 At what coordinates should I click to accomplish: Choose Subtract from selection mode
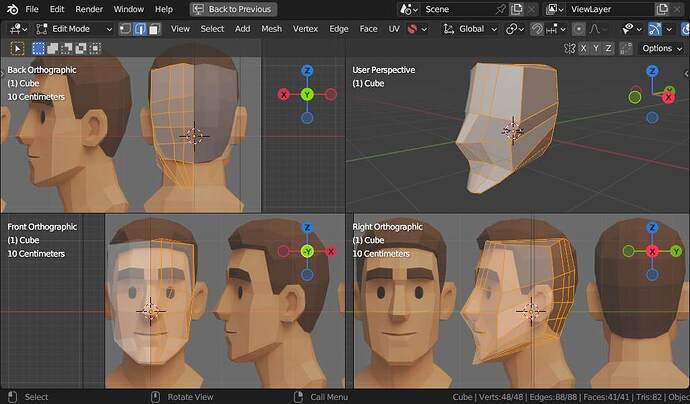pyautogui.click(x=66, y=48)
